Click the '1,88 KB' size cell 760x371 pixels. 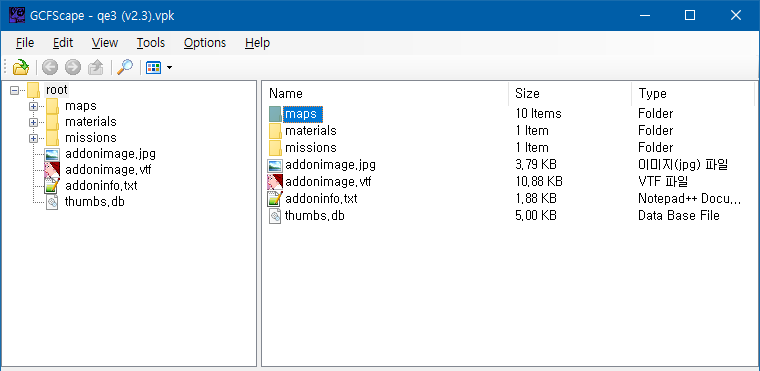click(536, 198)
